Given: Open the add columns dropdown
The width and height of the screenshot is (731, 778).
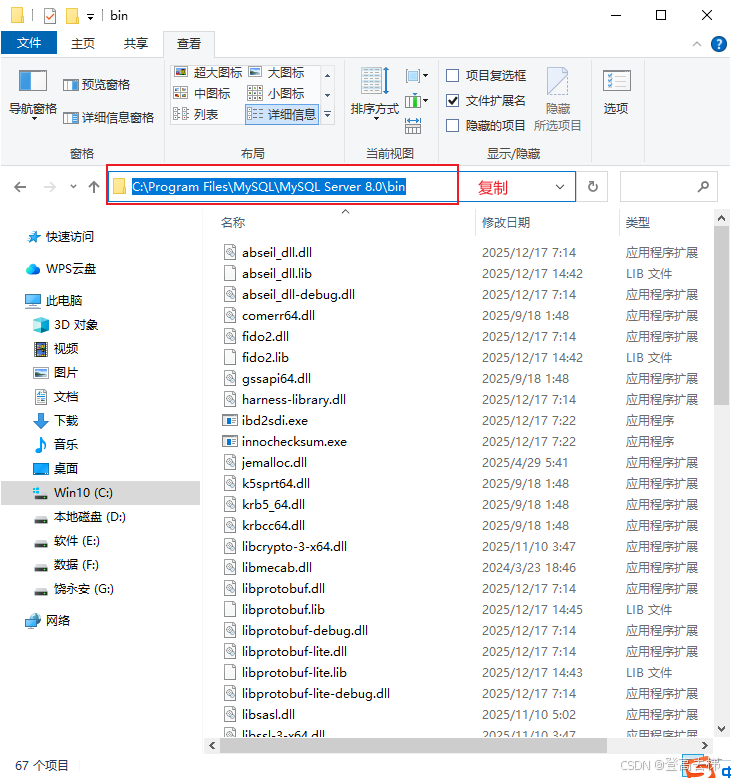Looking at the screenshot, I should point(416,101).
